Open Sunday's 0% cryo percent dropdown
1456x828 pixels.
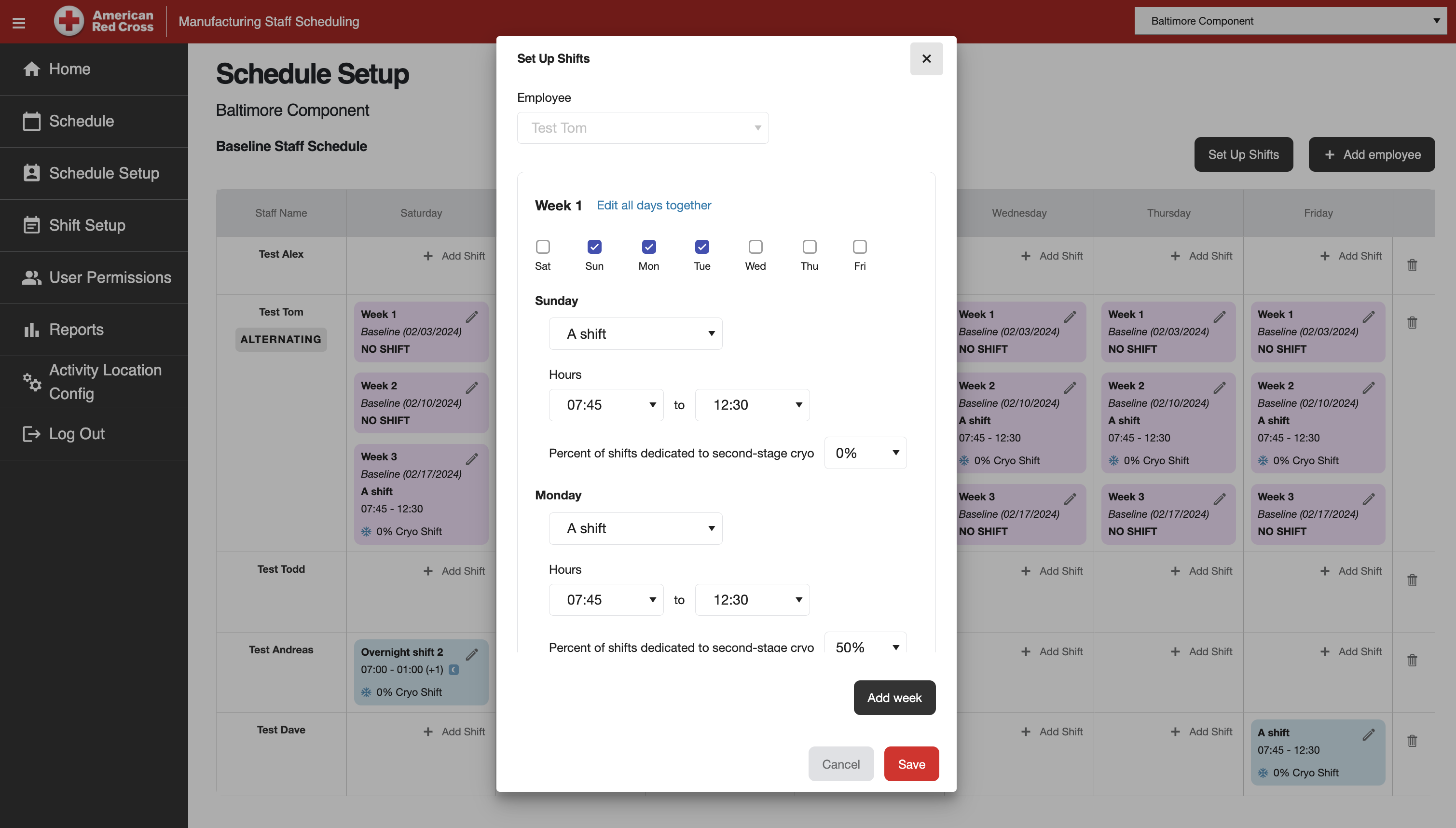[x=865, y=453]
